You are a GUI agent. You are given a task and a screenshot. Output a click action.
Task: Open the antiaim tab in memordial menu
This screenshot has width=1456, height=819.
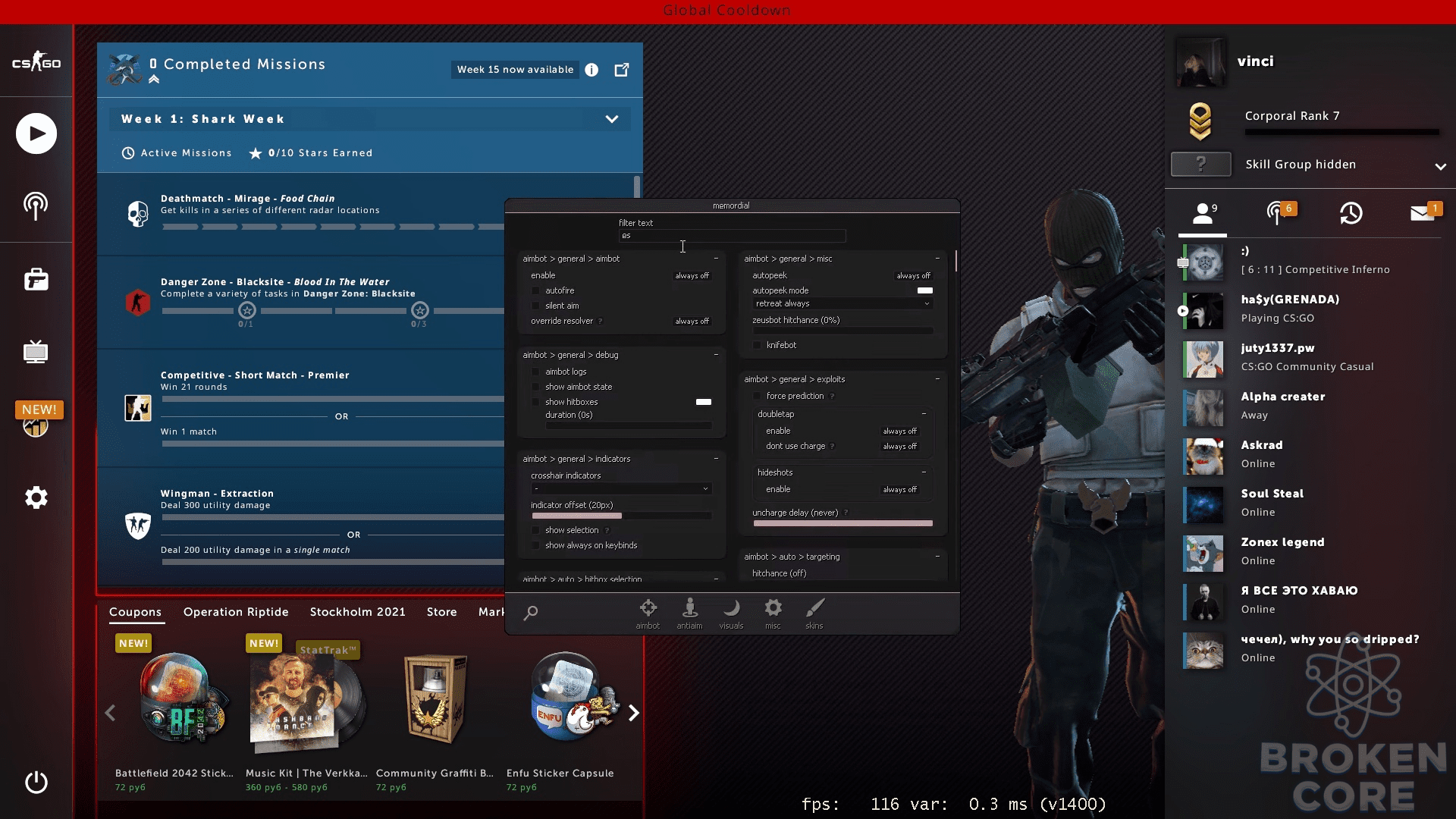(689, 613)
